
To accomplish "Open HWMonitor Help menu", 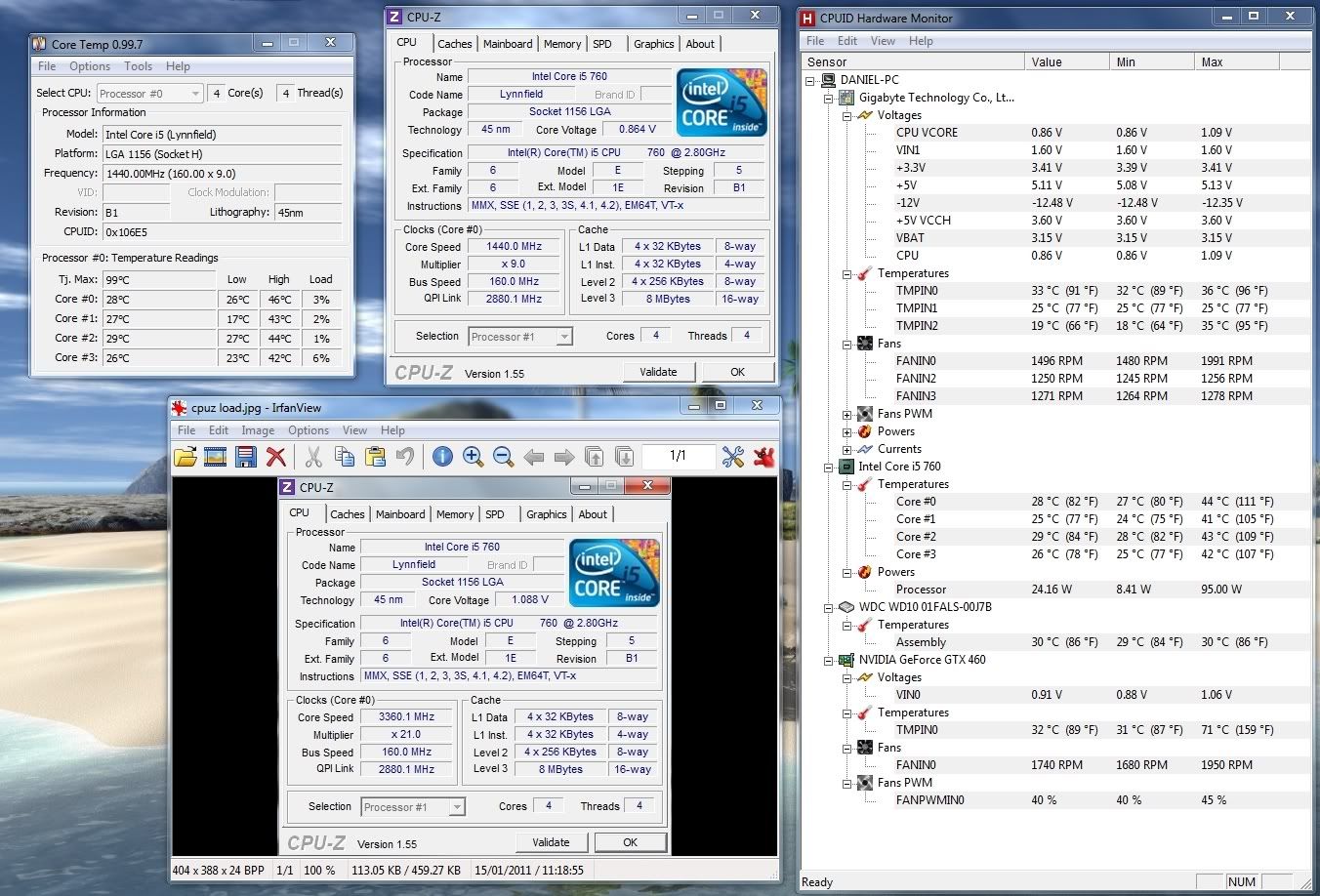I will [x=921, y=41].
